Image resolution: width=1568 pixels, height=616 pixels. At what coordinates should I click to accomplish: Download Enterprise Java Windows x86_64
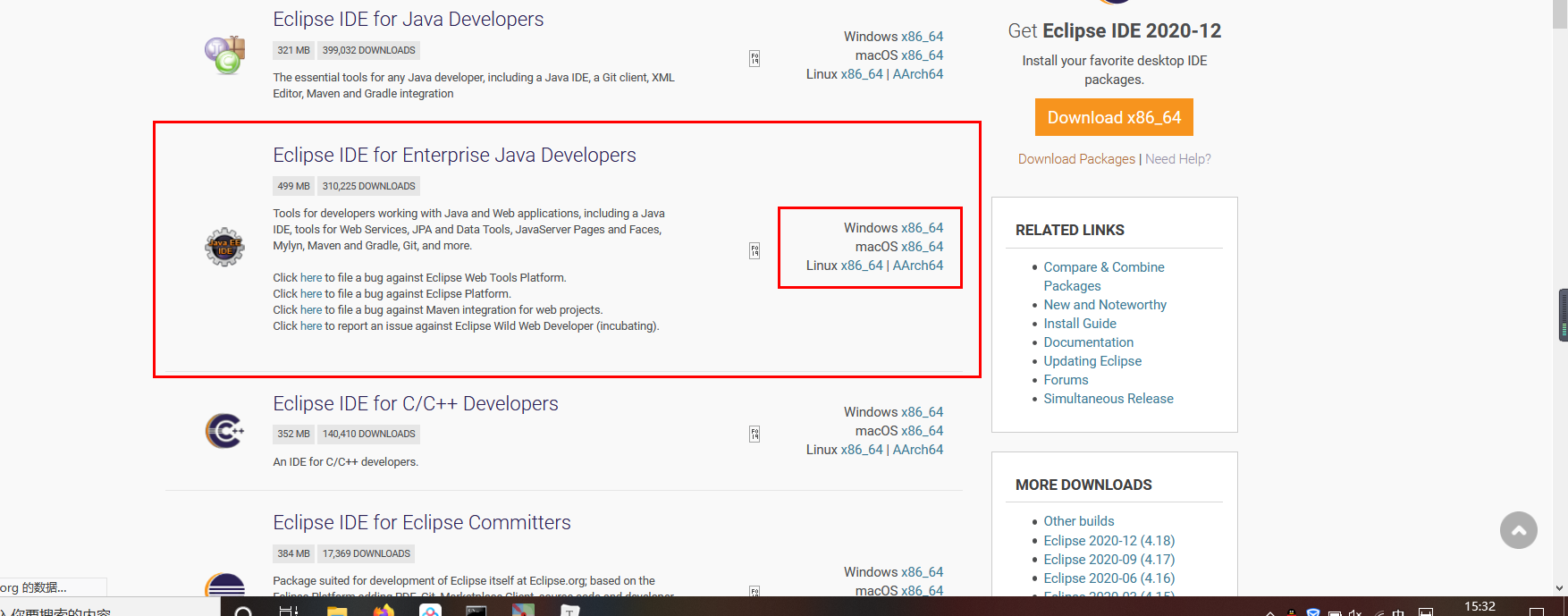(923, 228)
